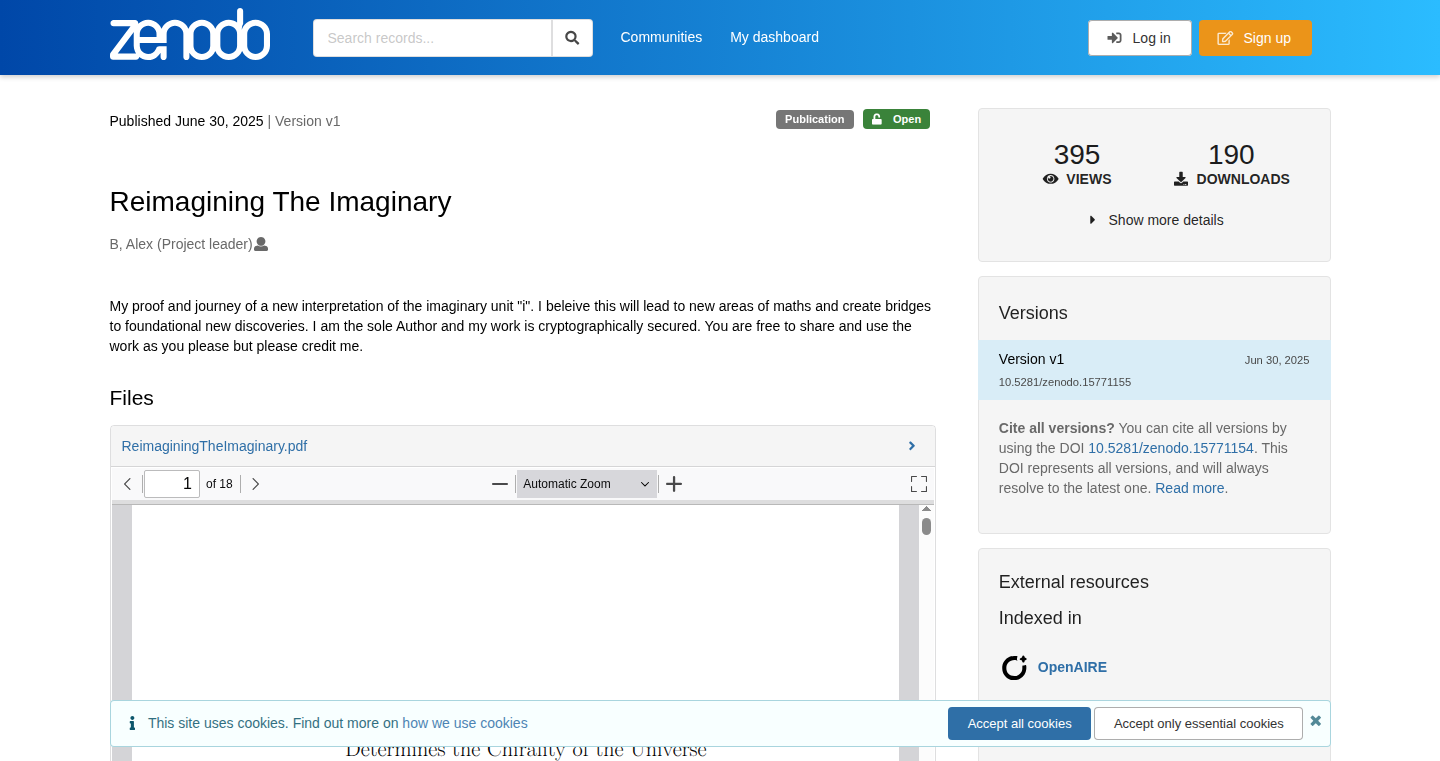
Task: Click the PDF page number field
Action: click(x=172, y=484)
